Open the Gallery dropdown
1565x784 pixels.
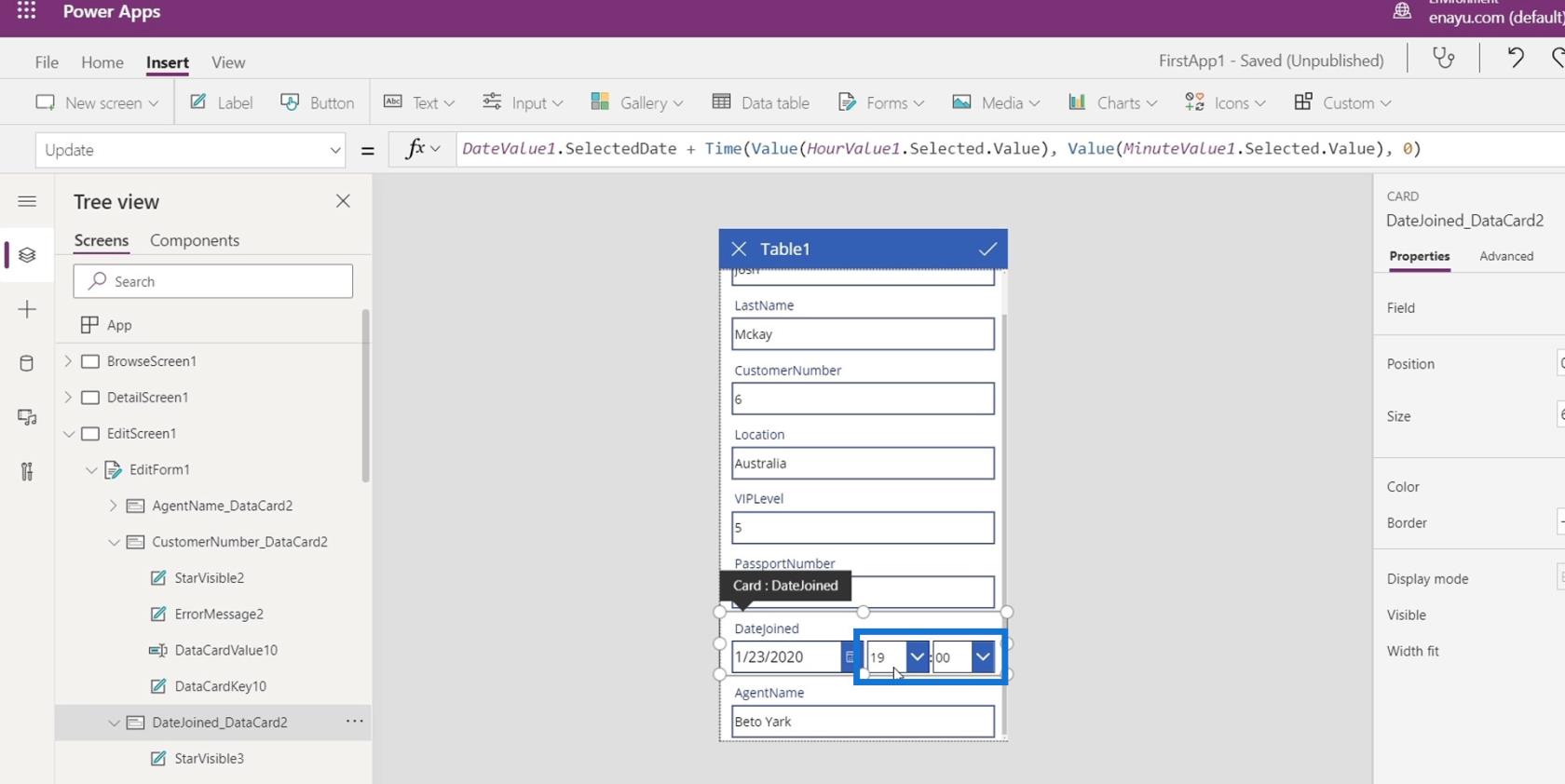(x=637, y=102)
